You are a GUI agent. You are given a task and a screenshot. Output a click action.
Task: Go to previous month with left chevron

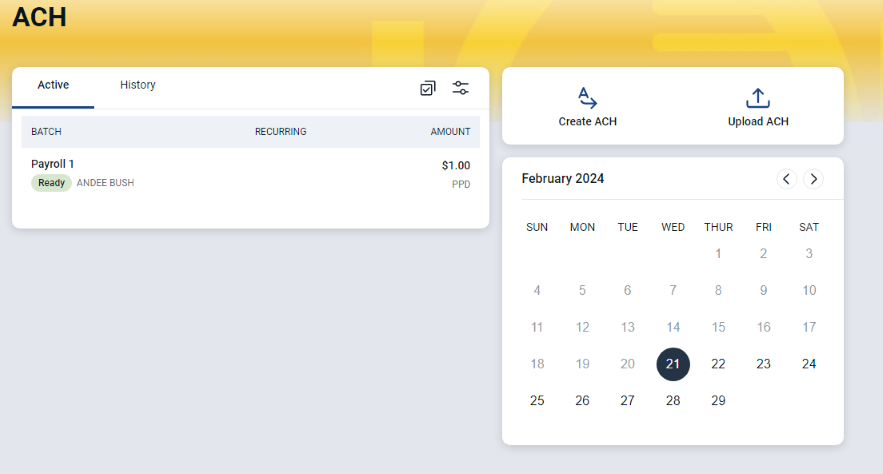pos(787,179)
